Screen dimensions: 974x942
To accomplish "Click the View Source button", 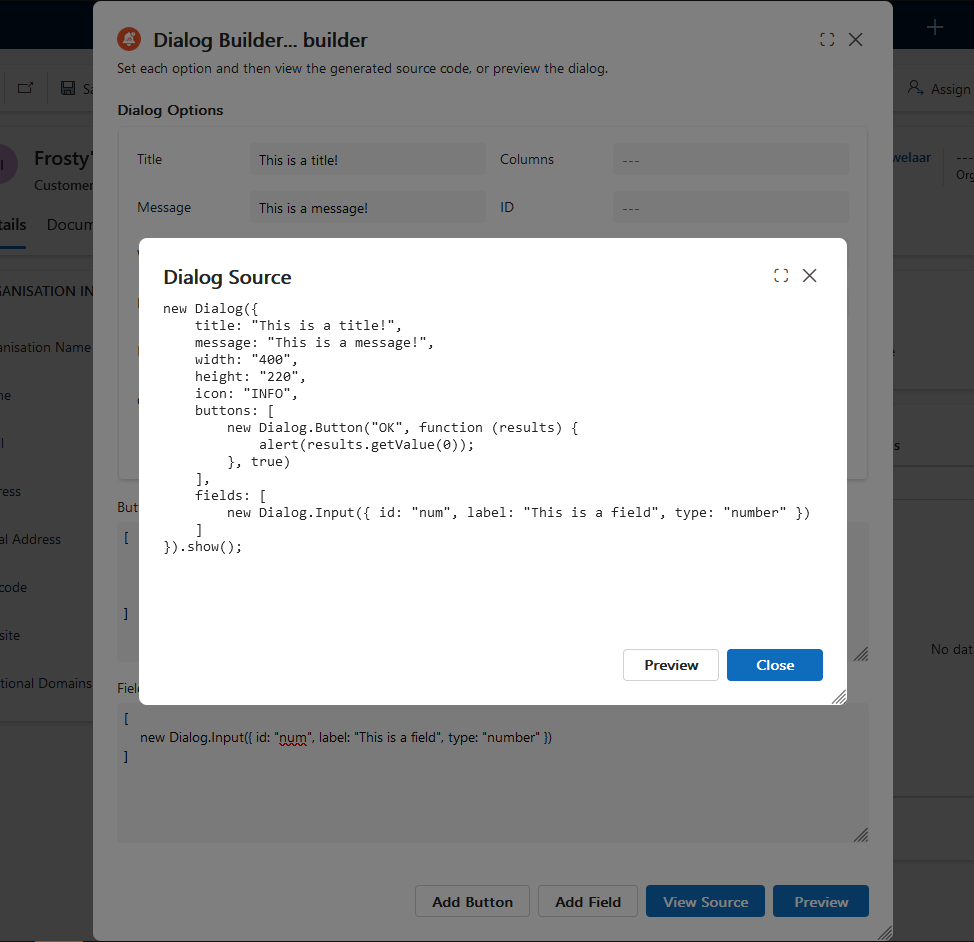I will 705,901.
